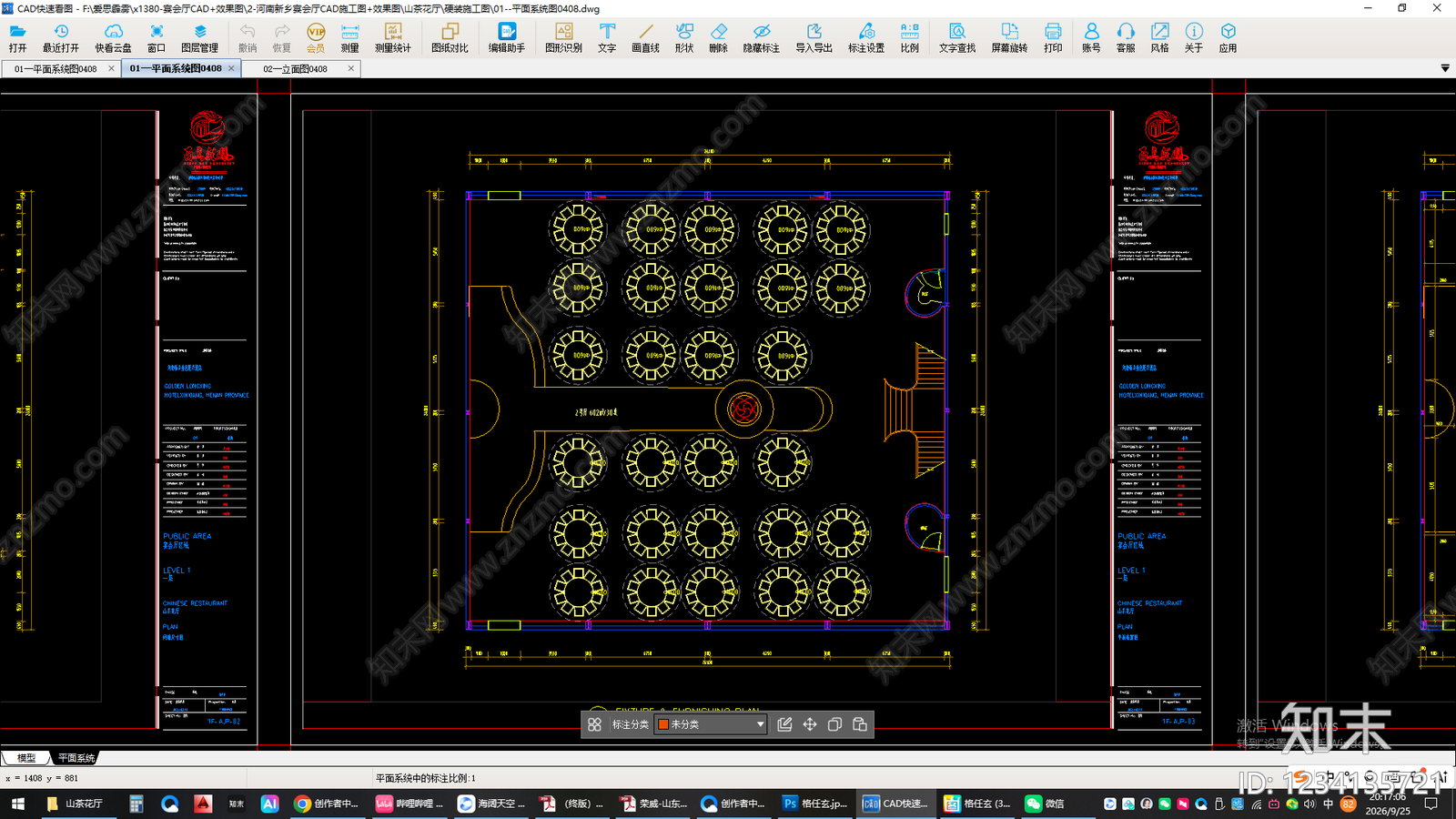Close the active bold 01一平面系统图0408 tab
This screenshot has height=819, width=1456.
click(x=231, y=68)
